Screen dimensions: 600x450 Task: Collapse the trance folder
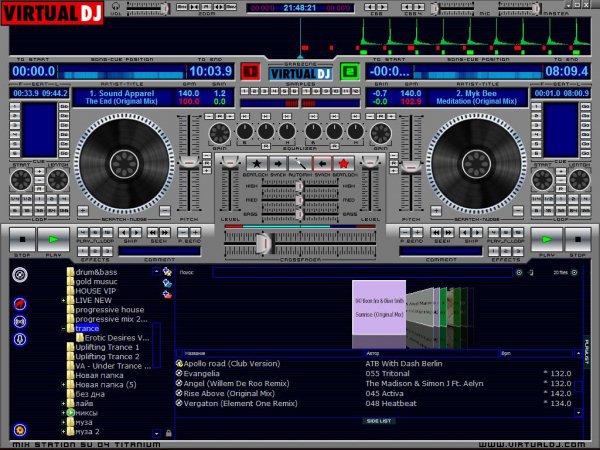coord(64,329)
